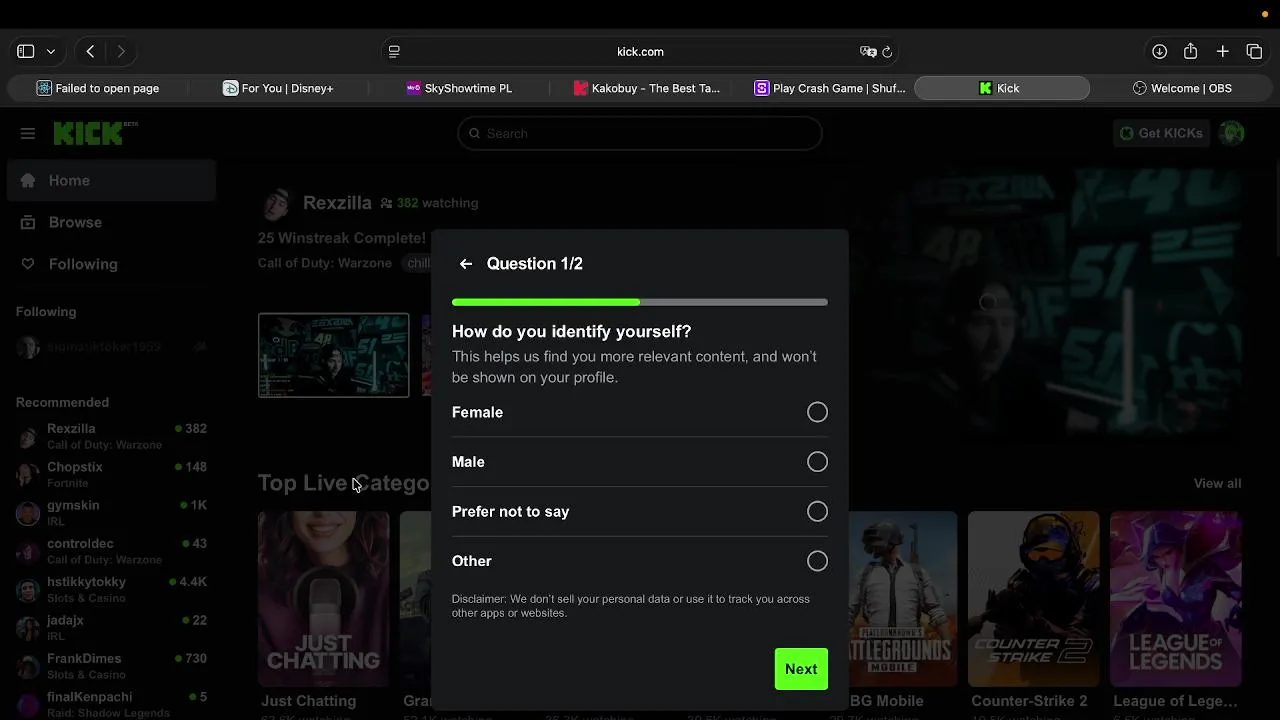The width and height of the screenshot is (1280, 720).
Task: Click View all for Top Live Categories
Action: 1217,483
